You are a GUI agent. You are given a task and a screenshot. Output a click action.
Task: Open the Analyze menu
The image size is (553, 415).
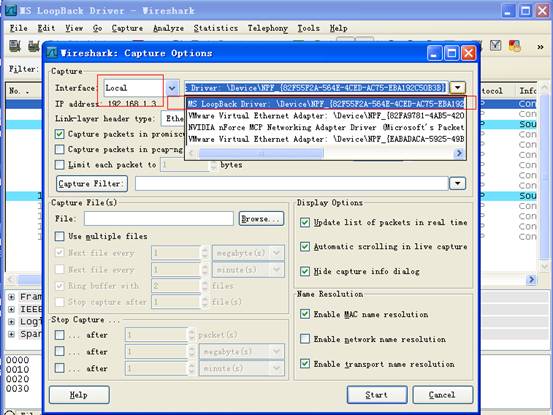[x=169, y=28]
